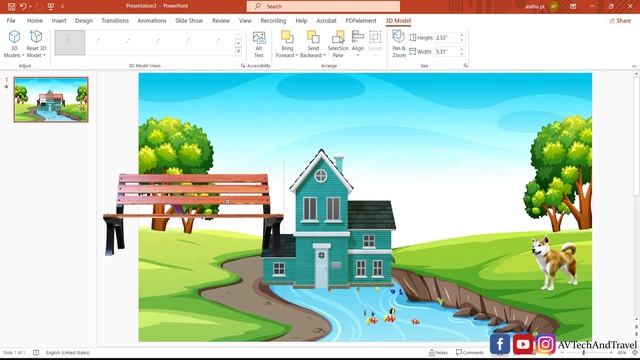Screen dimensions: 640x360
Task: Expand the Reset 3D Model dropdown arrow
Action: tap(44, 56)
